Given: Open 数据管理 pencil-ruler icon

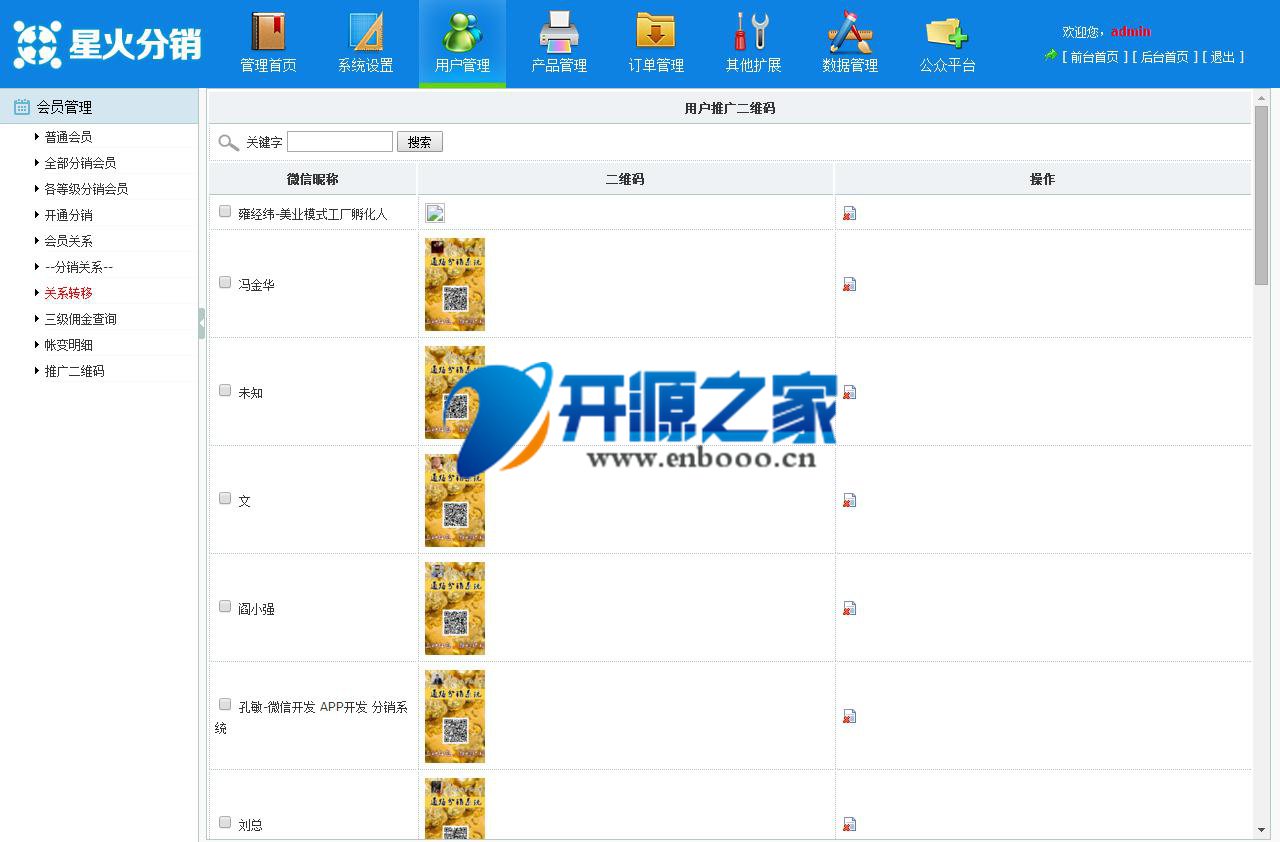Looking at the screenshot, I should coord(850,32).
